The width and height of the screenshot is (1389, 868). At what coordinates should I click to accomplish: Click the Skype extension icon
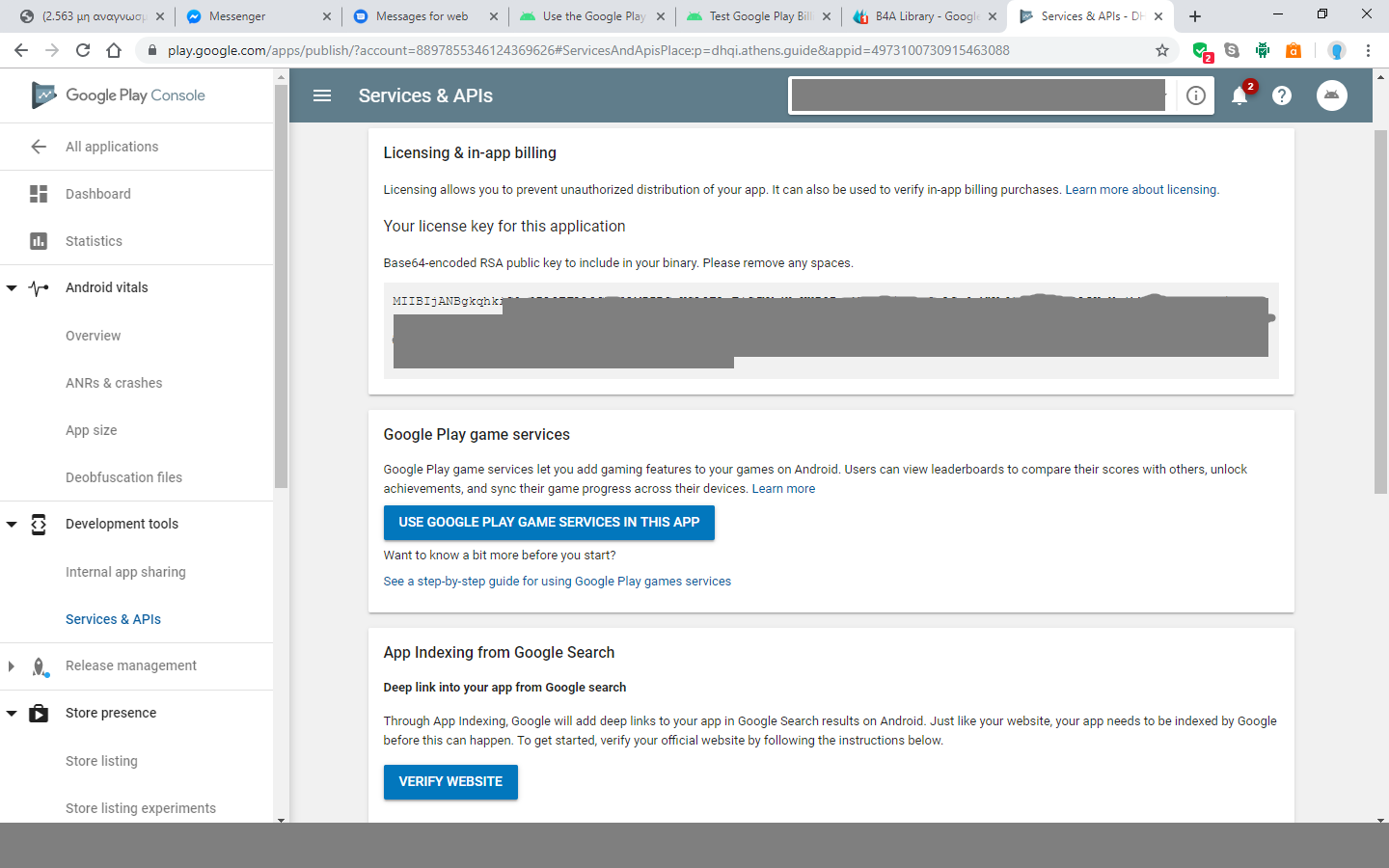click(1232, 50)
